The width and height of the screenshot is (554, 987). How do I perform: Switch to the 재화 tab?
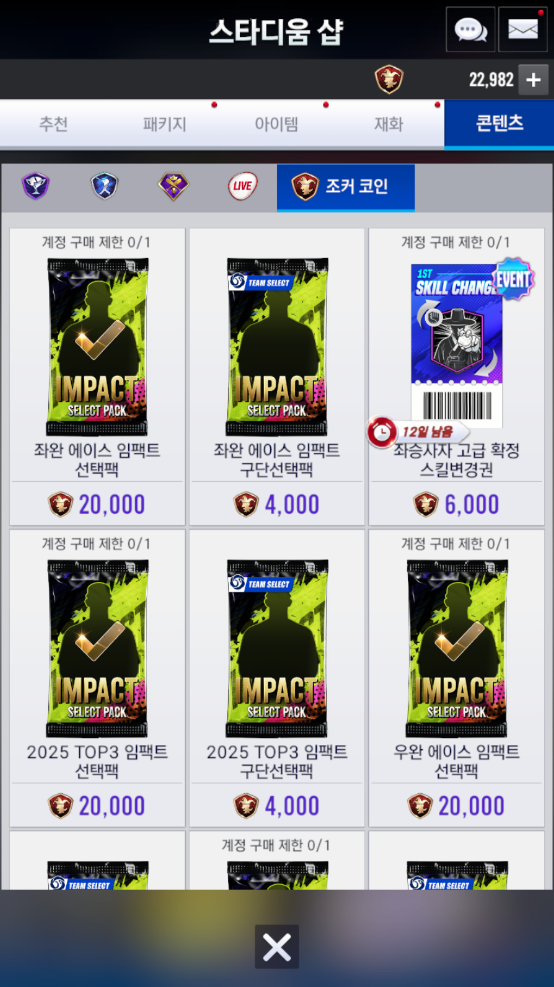pos(388,124)
